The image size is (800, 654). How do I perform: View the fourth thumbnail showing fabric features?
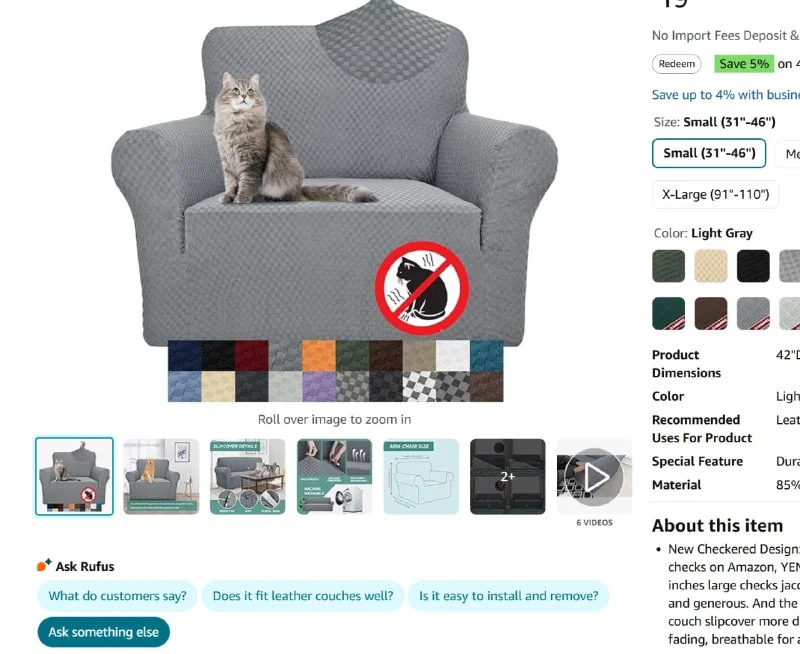tap(334, 477)
